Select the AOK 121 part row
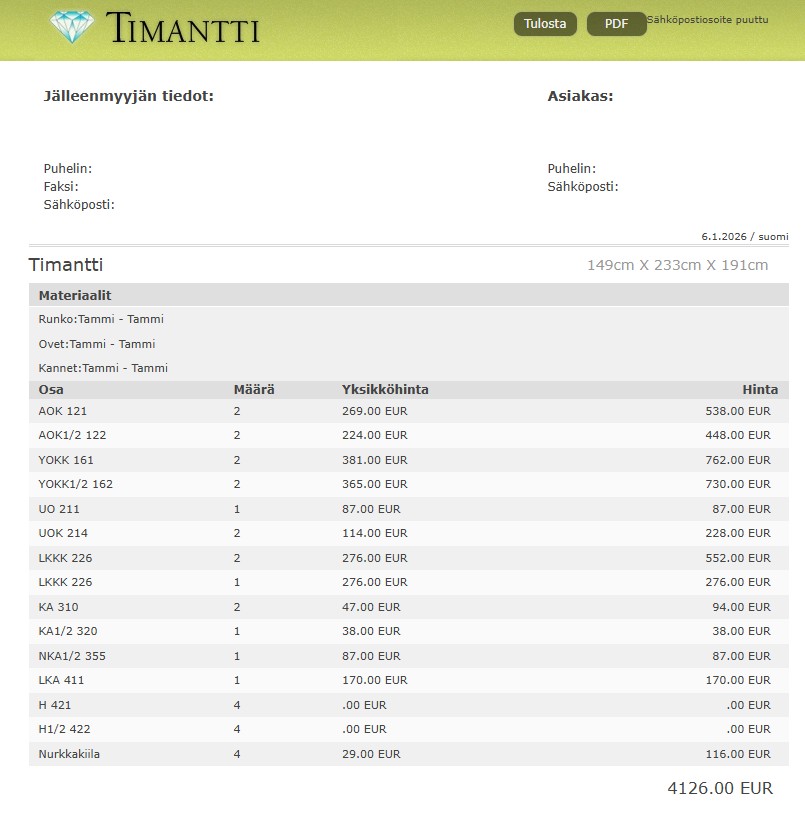805x820 pixels. pyautogui.click(x=63, y=411)
